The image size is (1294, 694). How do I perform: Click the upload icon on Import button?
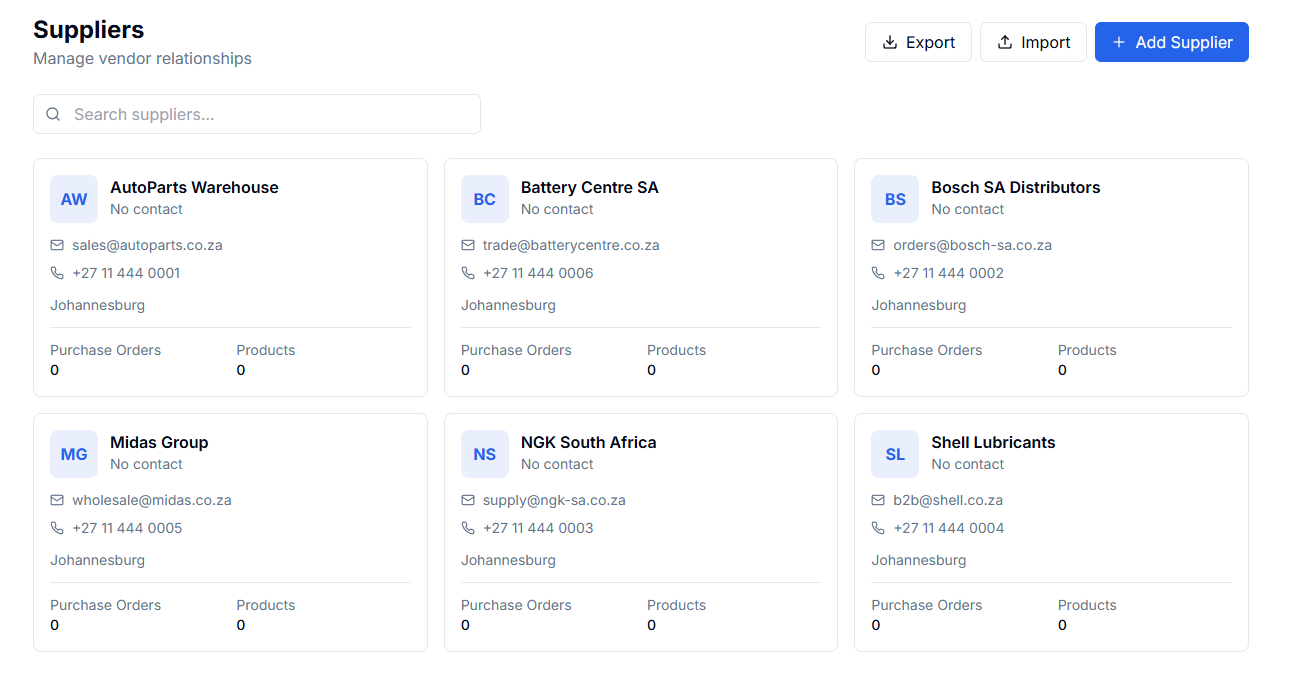1007,42
